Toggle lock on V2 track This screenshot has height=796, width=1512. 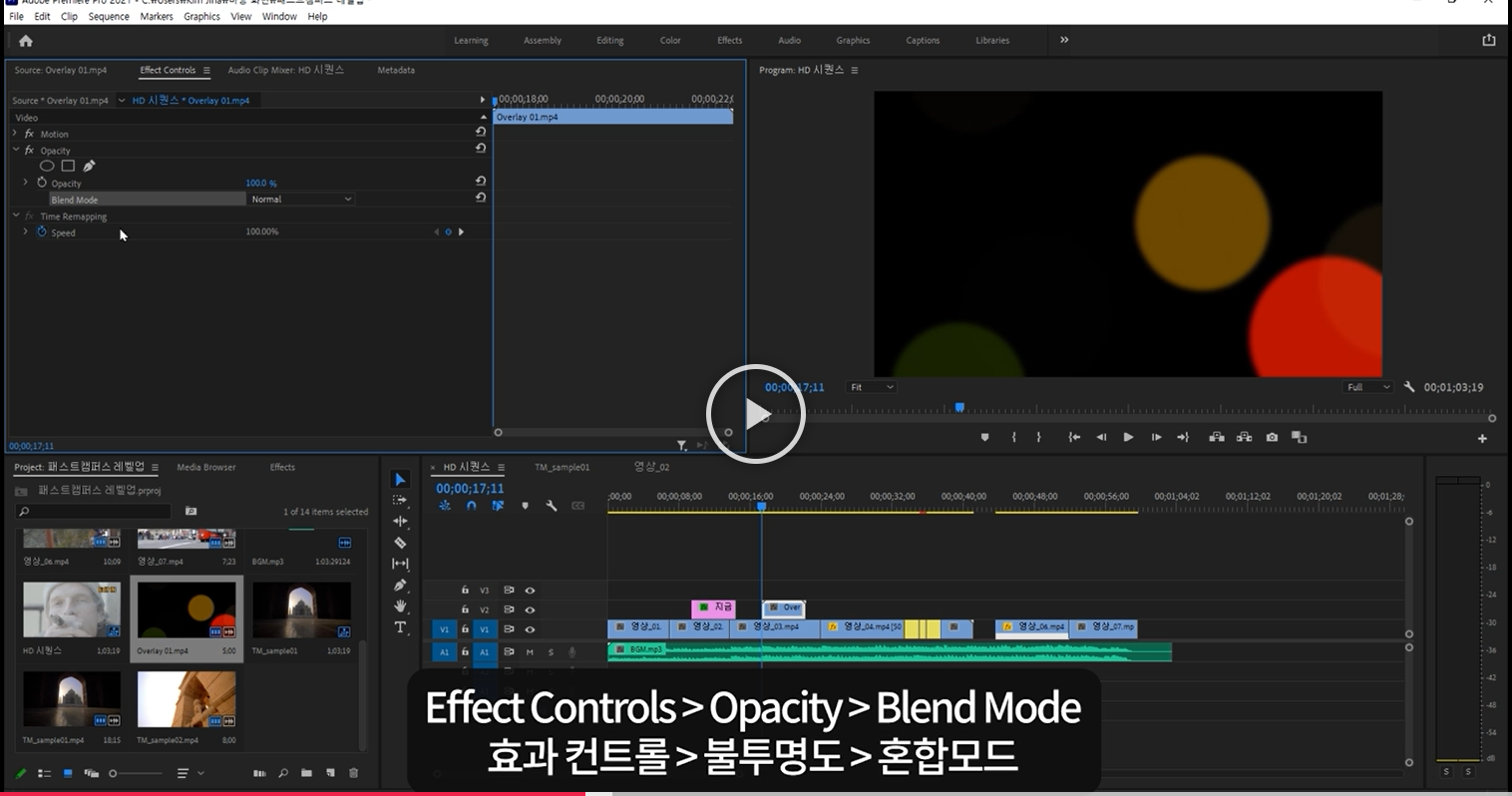click(465, 609)
